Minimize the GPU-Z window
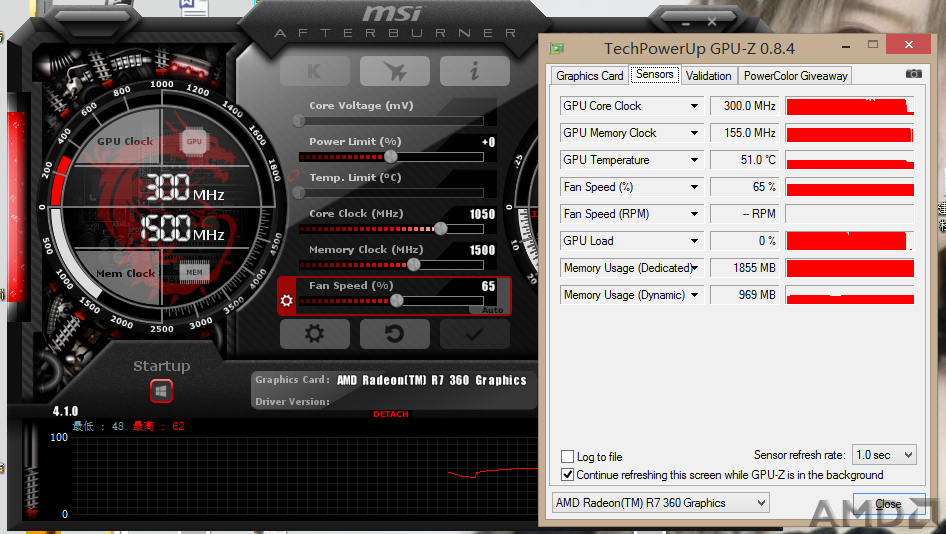 [x=846, y=46]
